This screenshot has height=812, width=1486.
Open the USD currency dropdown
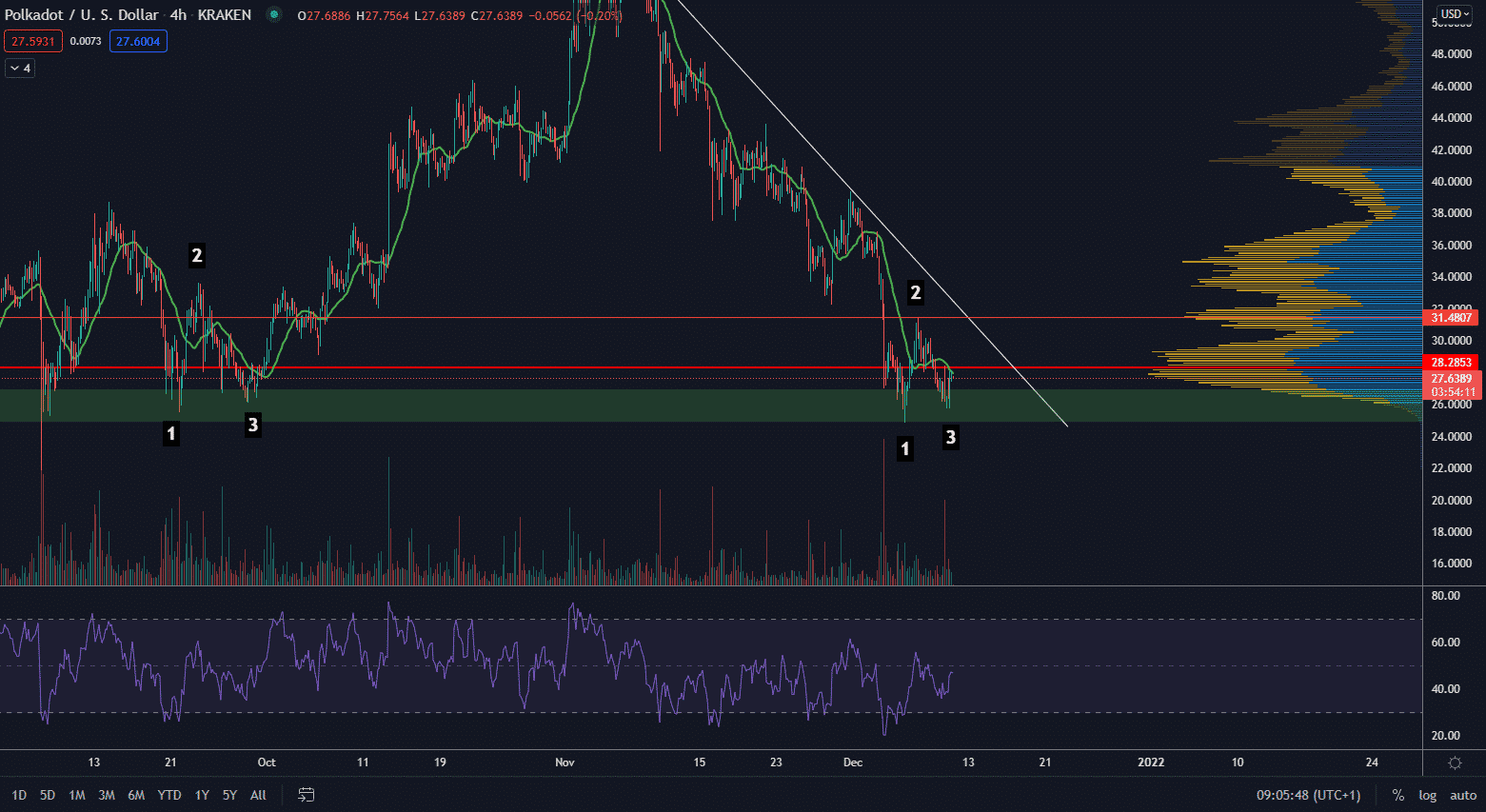[x=1455, y=14]
